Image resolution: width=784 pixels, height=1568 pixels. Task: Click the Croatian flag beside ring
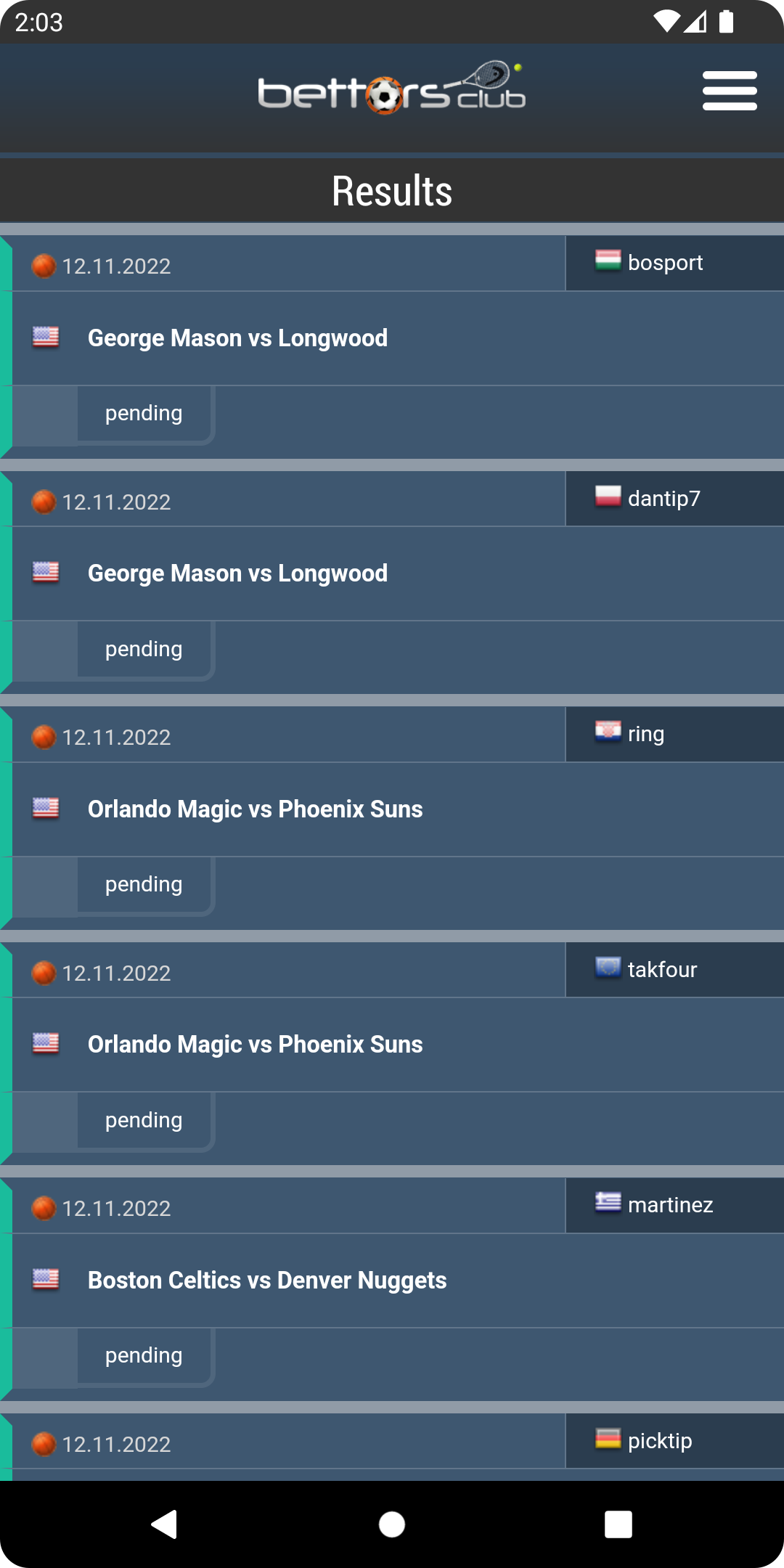point(608,732)
